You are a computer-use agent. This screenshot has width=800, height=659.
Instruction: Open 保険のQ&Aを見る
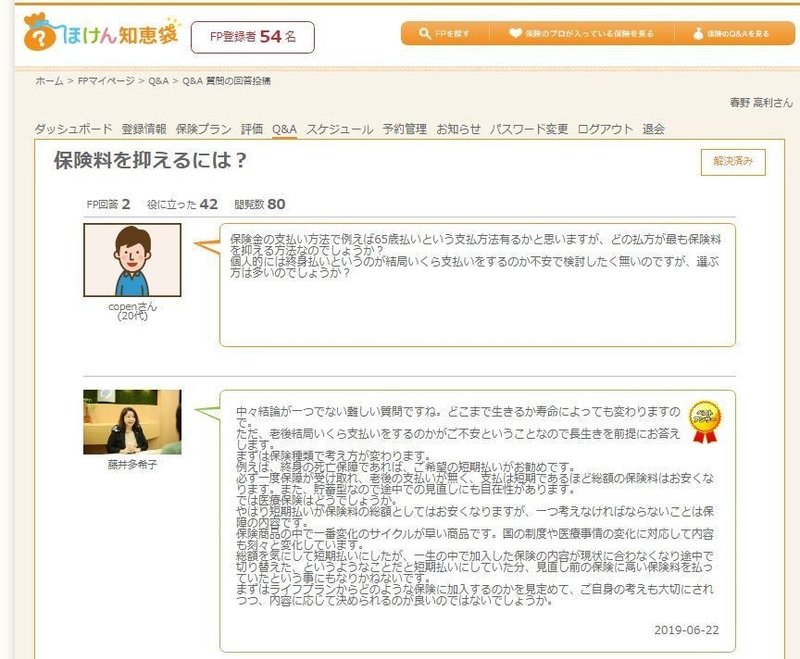tap(738, 34)
